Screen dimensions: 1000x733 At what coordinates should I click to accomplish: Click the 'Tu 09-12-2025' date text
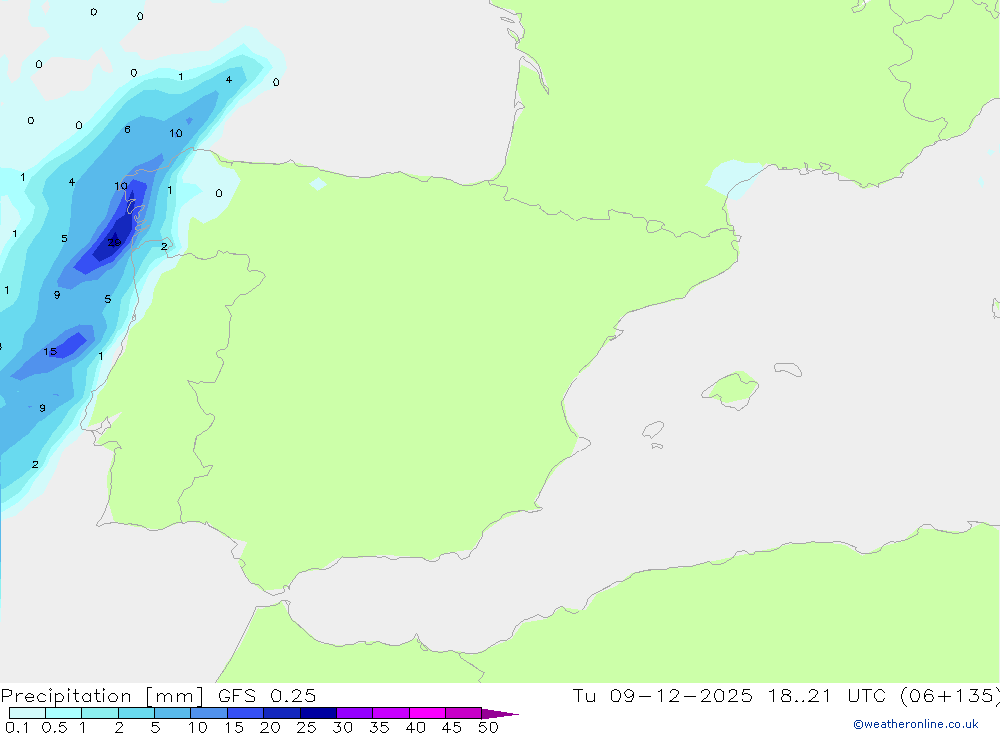662,696
